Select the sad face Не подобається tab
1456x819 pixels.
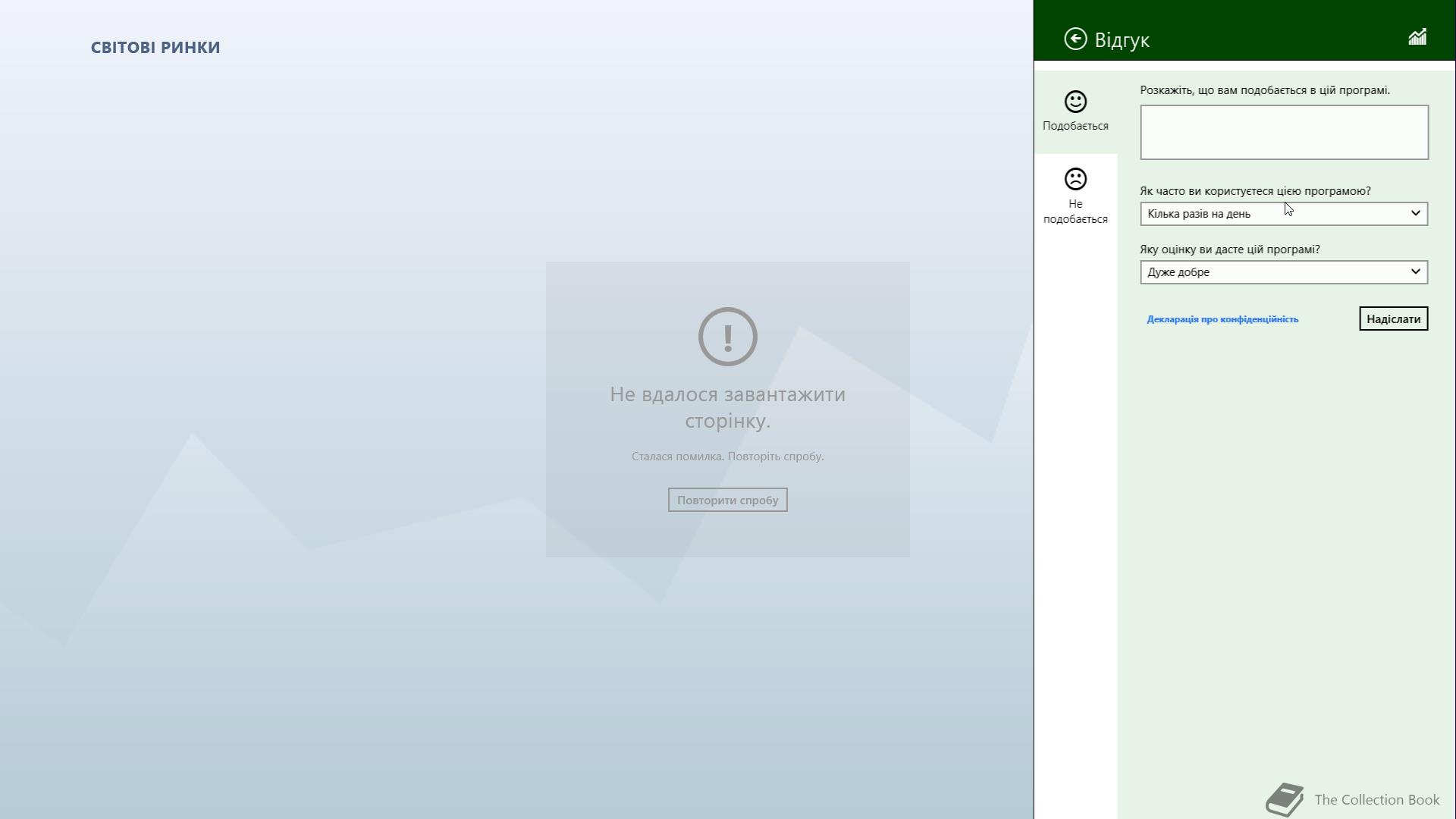(x=1075, y=196)
